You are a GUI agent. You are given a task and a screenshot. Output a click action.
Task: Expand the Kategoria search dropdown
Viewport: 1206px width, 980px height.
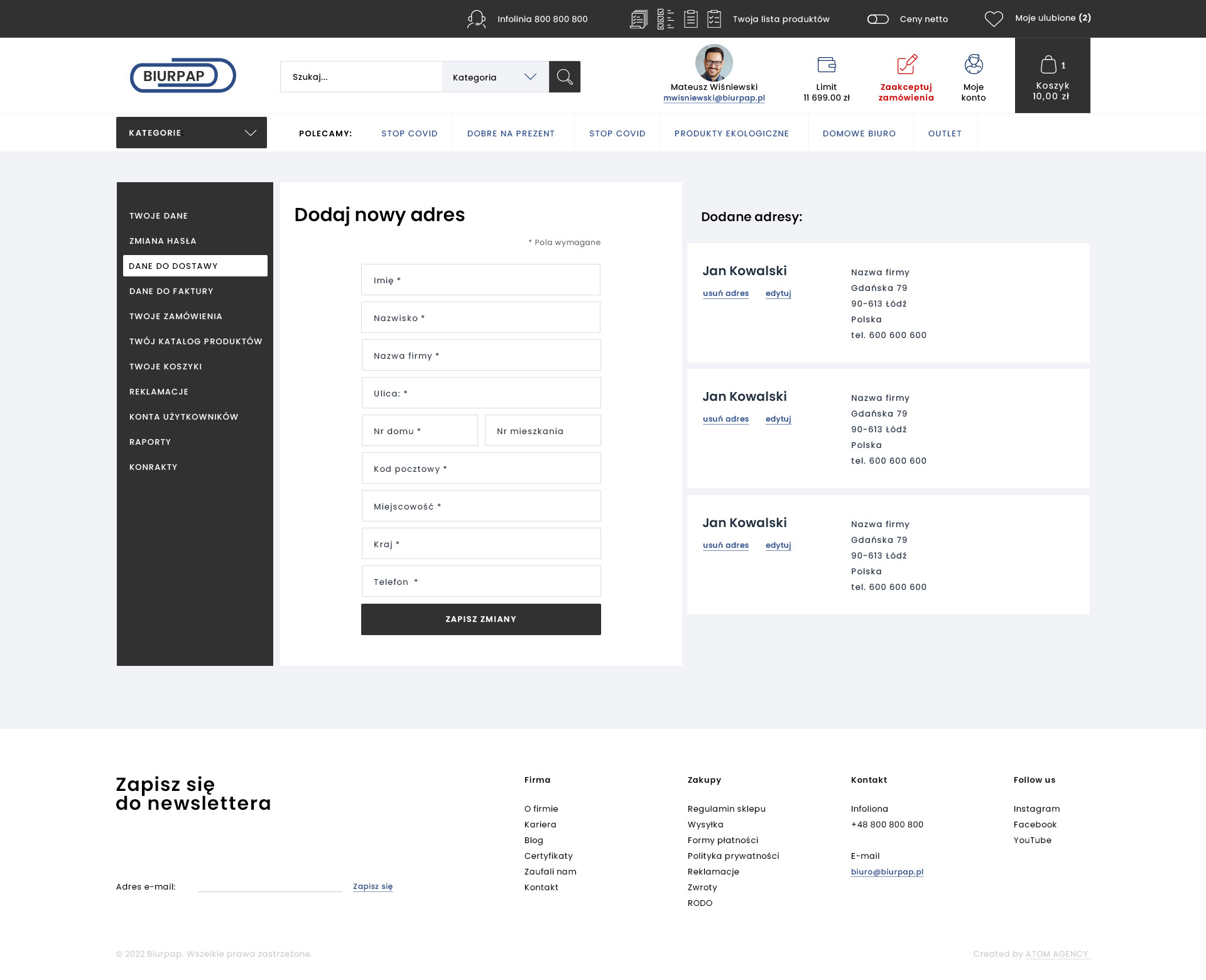coord(495,77)
